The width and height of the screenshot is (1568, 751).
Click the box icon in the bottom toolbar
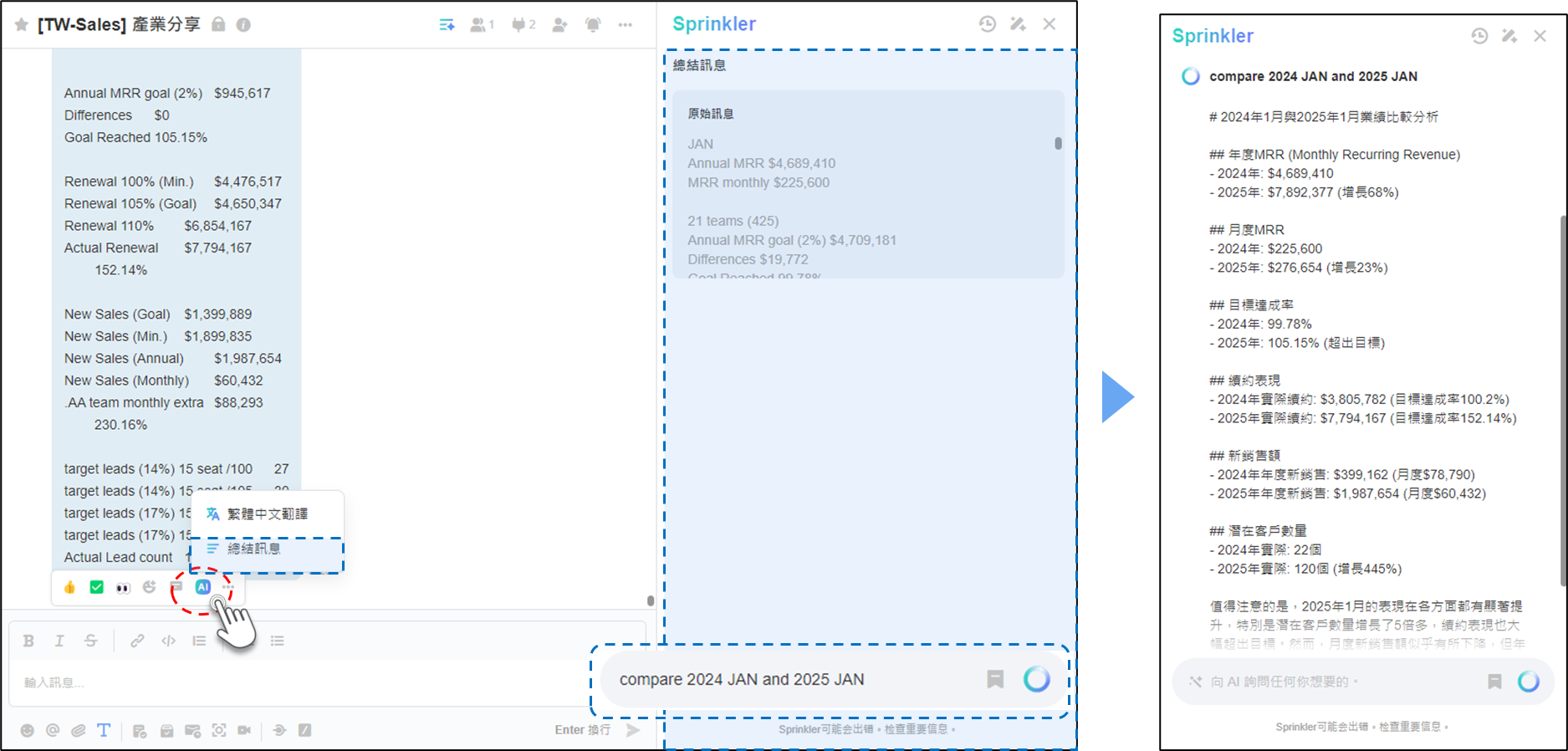pos(167,730)
